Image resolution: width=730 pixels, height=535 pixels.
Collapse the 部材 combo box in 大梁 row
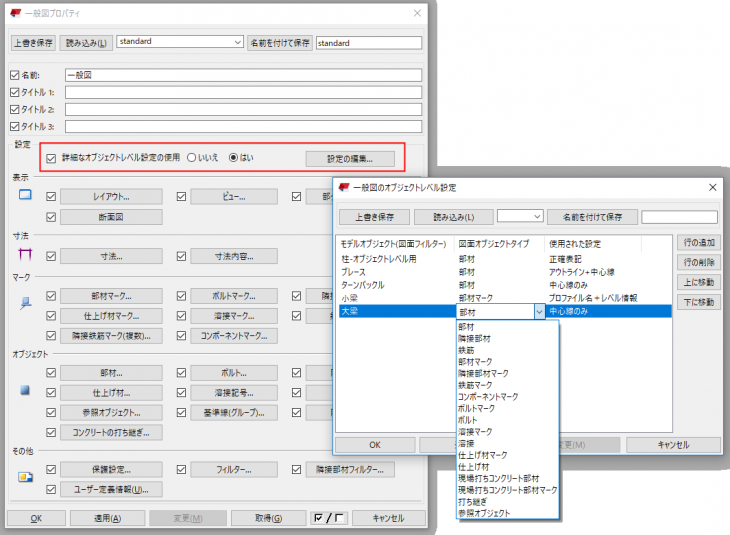tap(539, 312)
